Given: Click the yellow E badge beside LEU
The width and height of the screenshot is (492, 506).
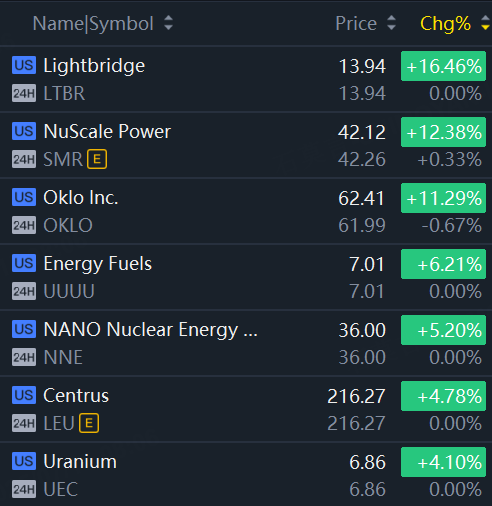Looking at the screenshot, I should click(89, 423).
